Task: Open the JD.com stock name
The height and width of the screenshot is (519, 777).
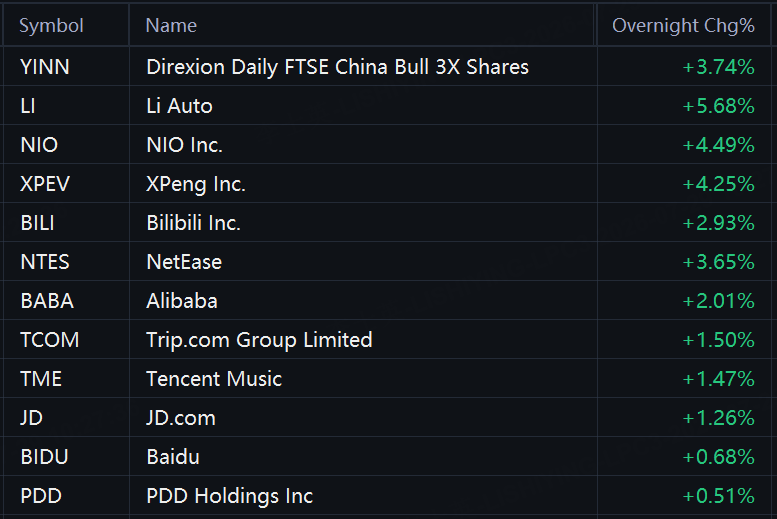Action: point(181,418)
